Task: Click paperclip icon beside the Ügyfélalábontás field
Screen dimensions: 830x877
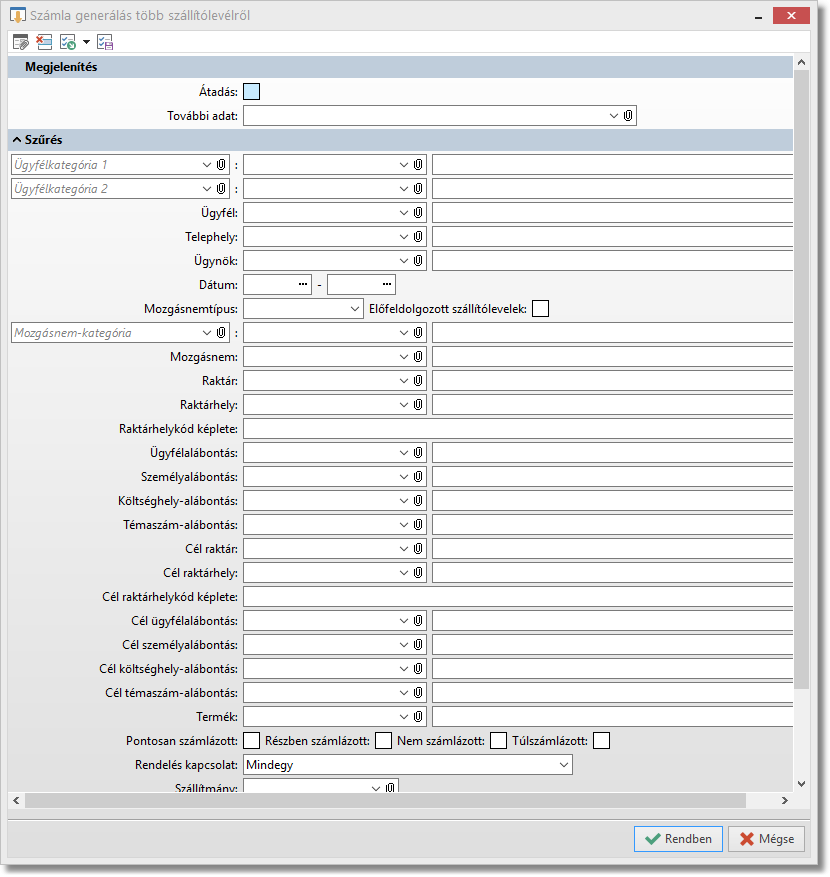Action: (418, 453)
